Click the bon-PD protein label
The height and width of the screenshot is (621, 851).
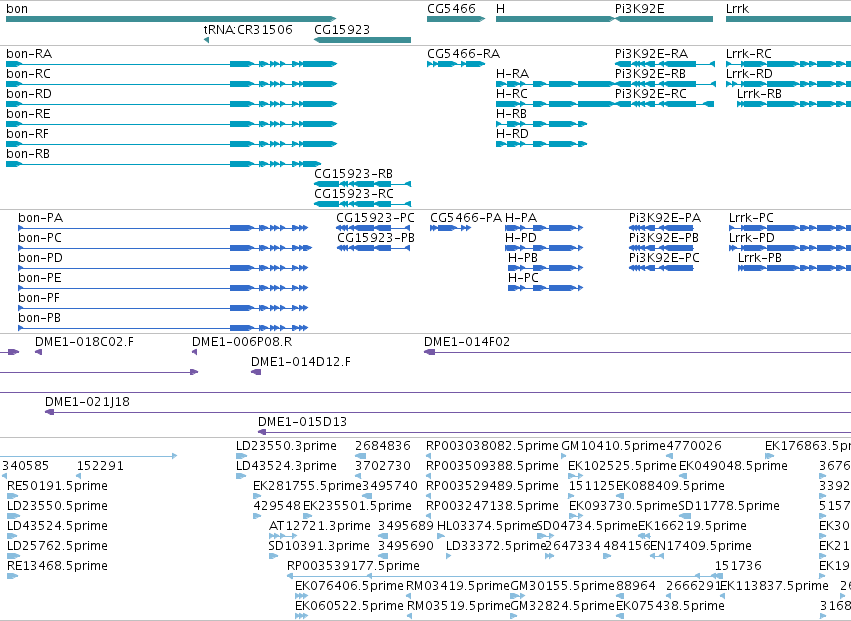click(x=40, y=258)
